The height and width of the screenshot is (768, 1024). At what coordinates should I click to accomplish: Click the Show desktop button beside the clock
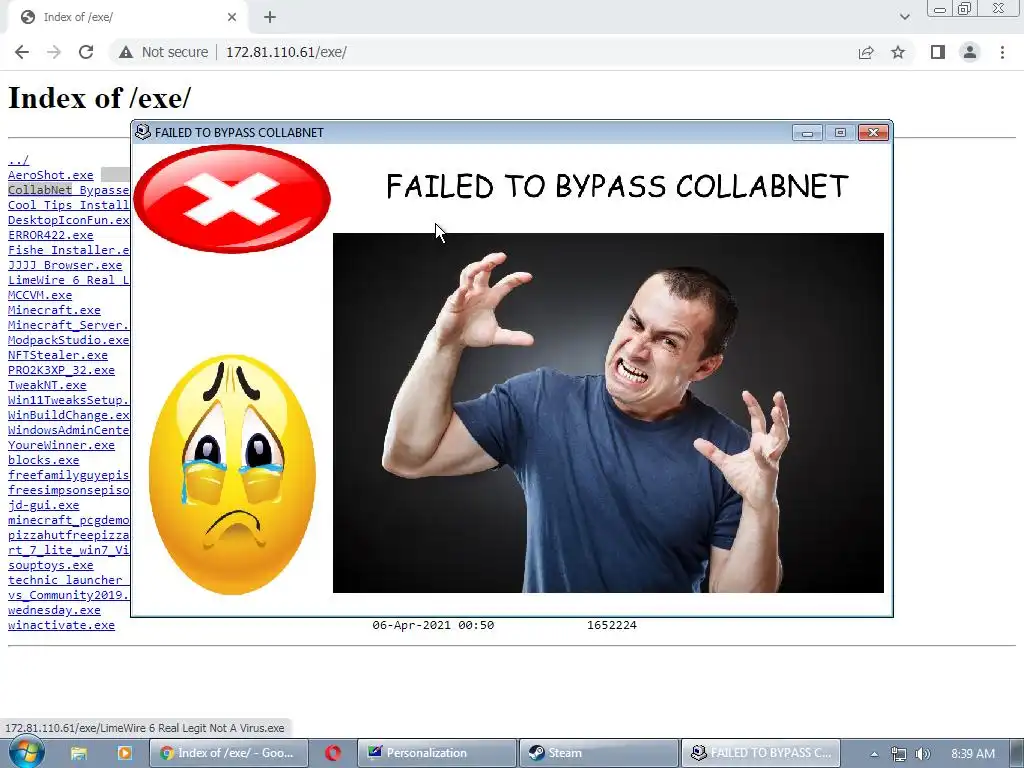click(1016, 753)
